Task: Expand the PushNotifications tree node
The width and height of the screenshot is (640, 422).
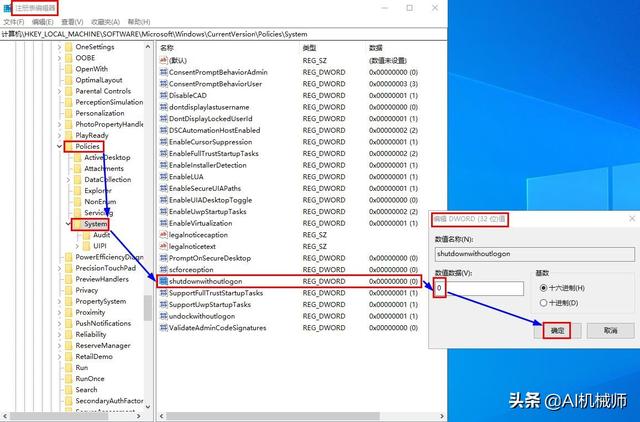Action: pos(60,323)
